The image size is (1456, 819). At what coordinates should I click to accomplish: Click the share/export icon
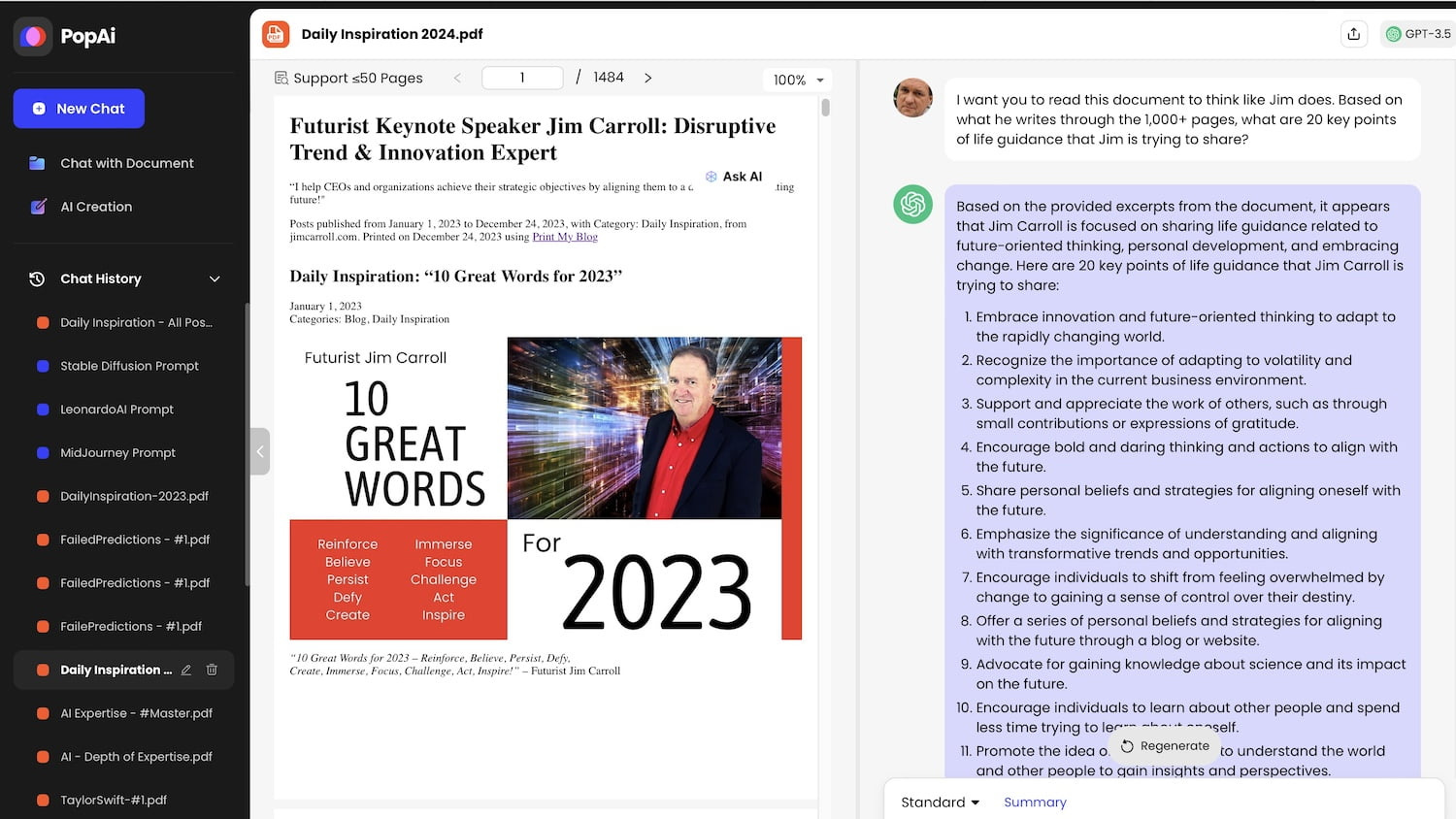[1354, 34]
